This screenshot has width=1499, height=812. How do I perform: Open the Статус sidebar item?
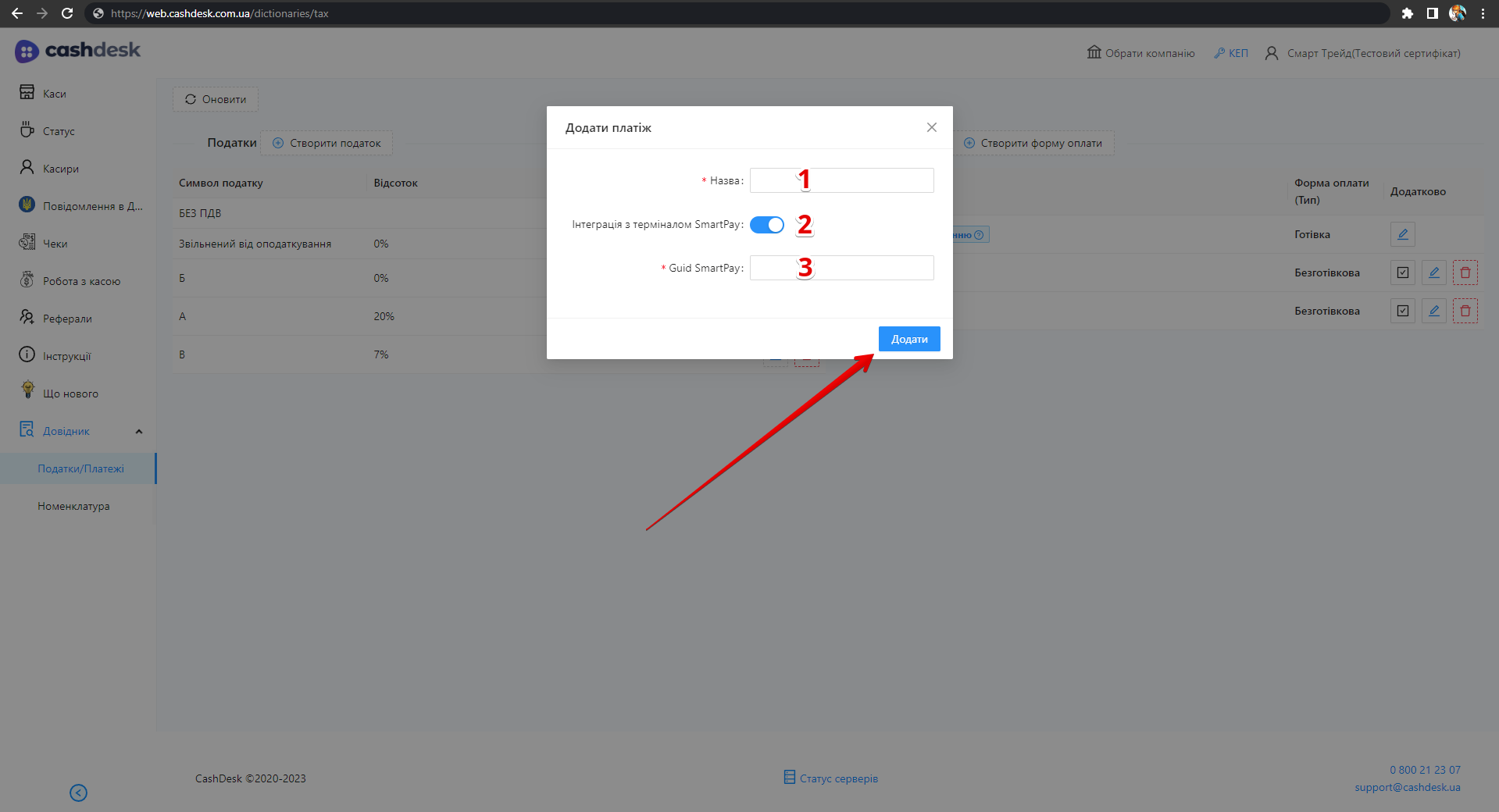tap(59, 131)
